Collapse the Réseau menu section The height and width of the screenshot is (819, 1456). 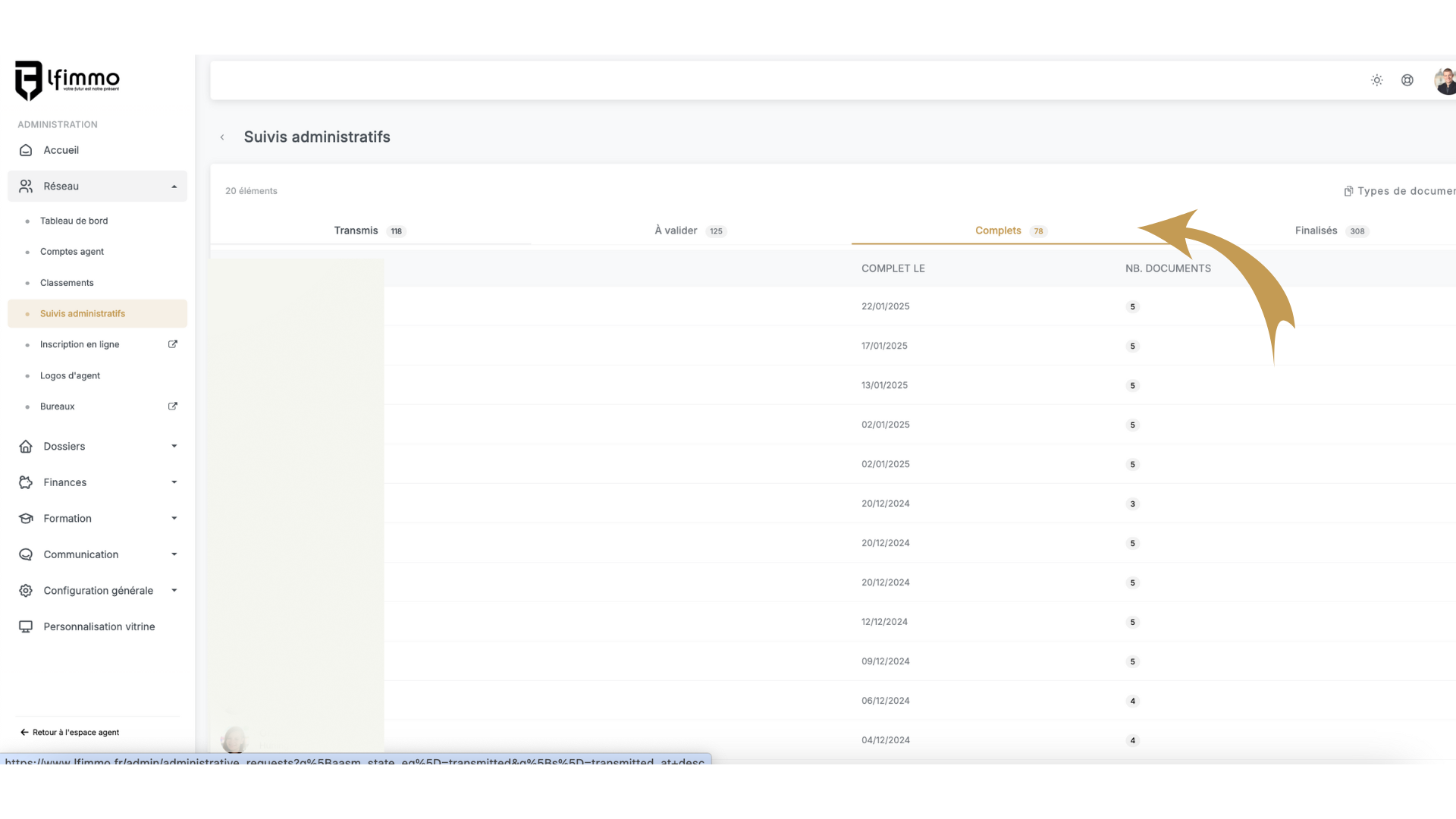[x=174, y=187]
